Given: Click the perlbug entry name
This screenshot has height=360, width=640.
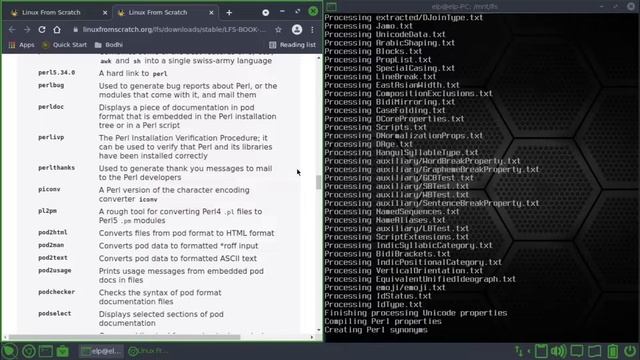Looking at the screenshot, I should (x=51, y=85).
